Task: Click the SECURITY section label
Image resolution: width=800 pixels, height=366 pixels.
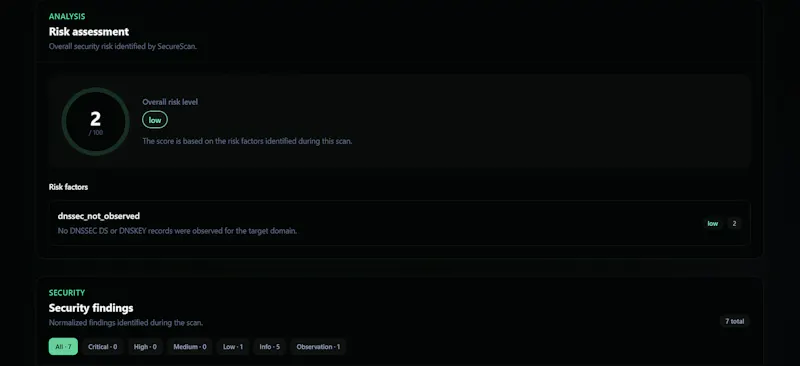Action: click(67, 293)
